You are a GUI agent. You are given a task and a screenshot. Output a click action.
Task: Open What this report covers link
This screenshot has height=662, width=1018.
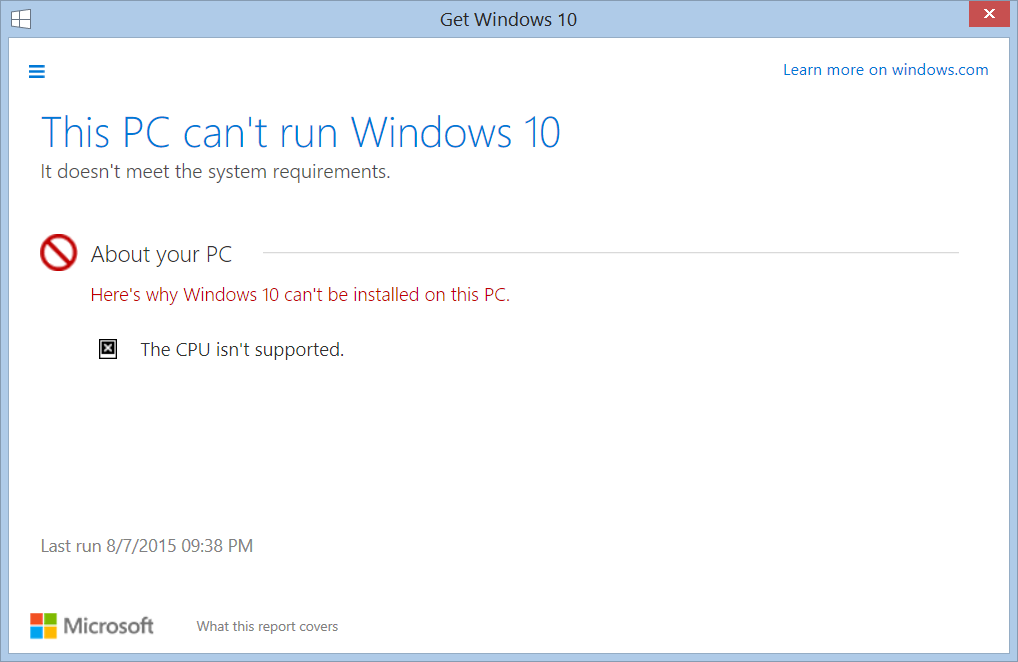(267, 626)
